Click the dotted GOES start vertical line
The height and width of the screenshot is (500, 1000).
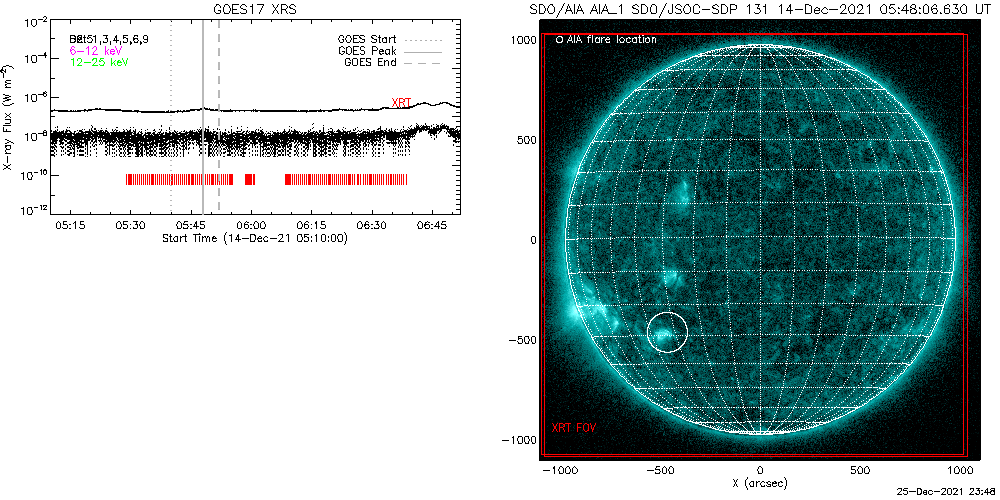(x=171, y=118)
